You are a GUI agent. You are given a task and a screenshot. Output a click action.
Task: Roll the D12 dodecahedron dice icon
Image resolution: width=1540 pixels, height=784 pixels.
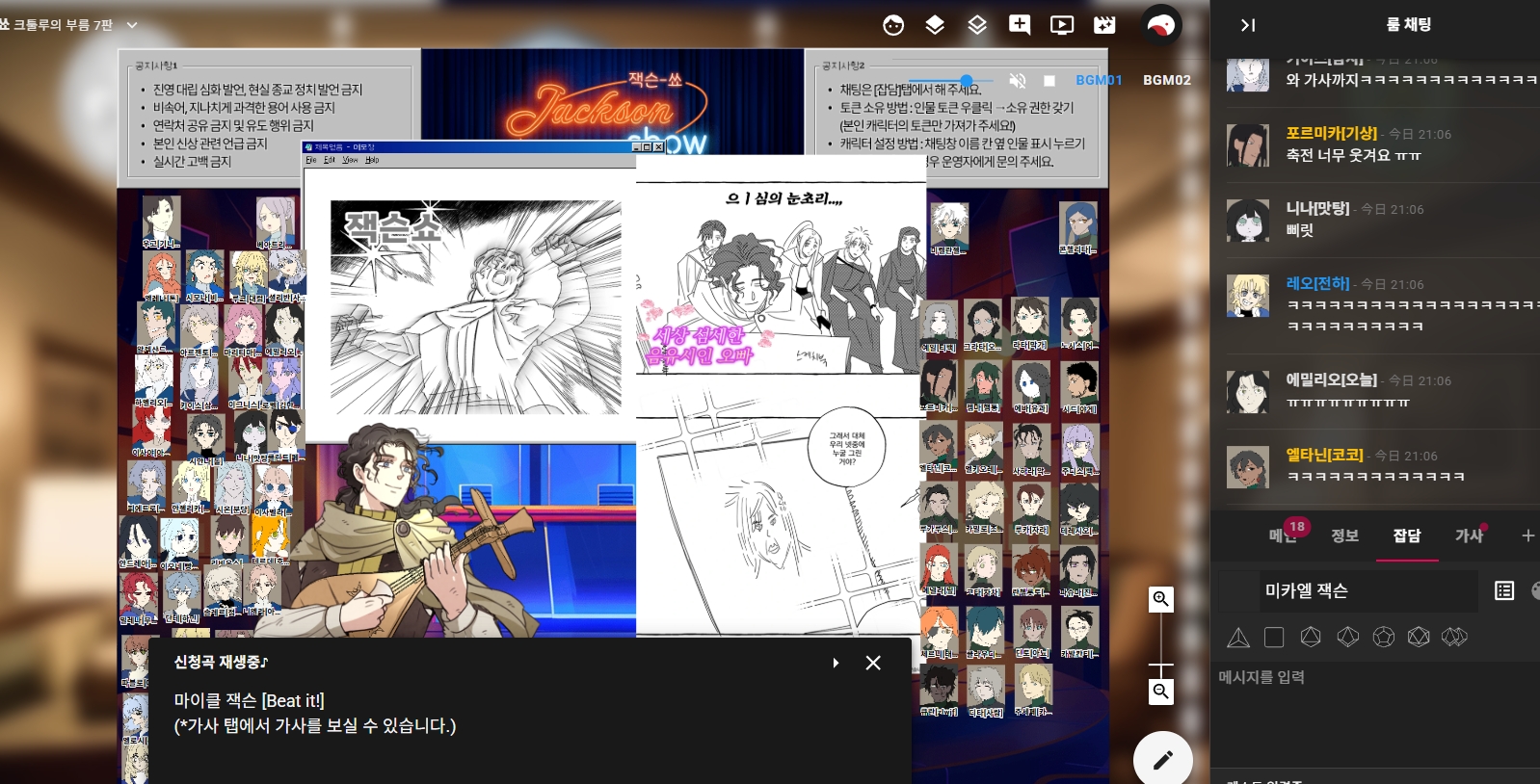[1383, 637]
